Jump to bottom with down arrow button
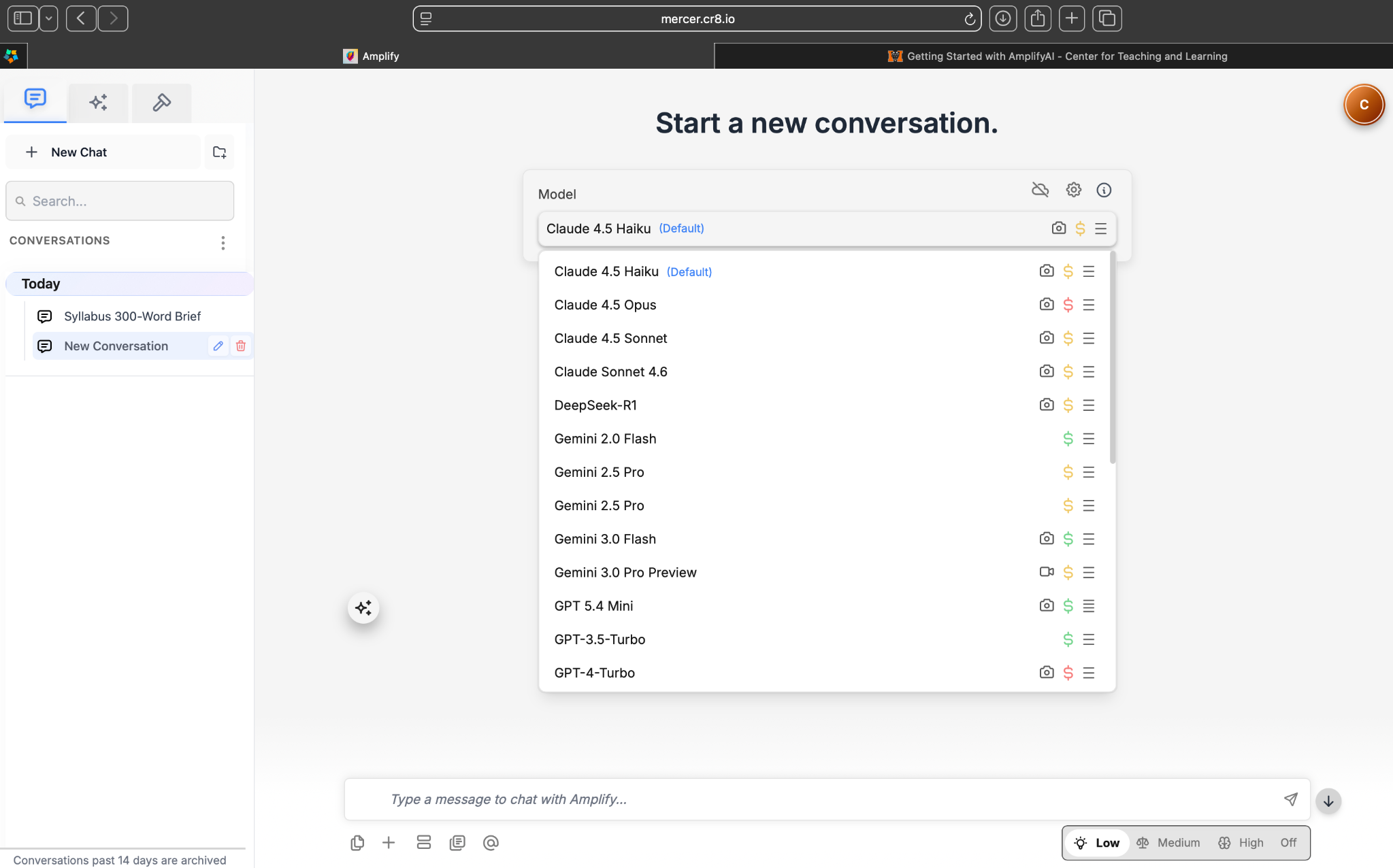 pyautogui.click(x=1328, y=801)
